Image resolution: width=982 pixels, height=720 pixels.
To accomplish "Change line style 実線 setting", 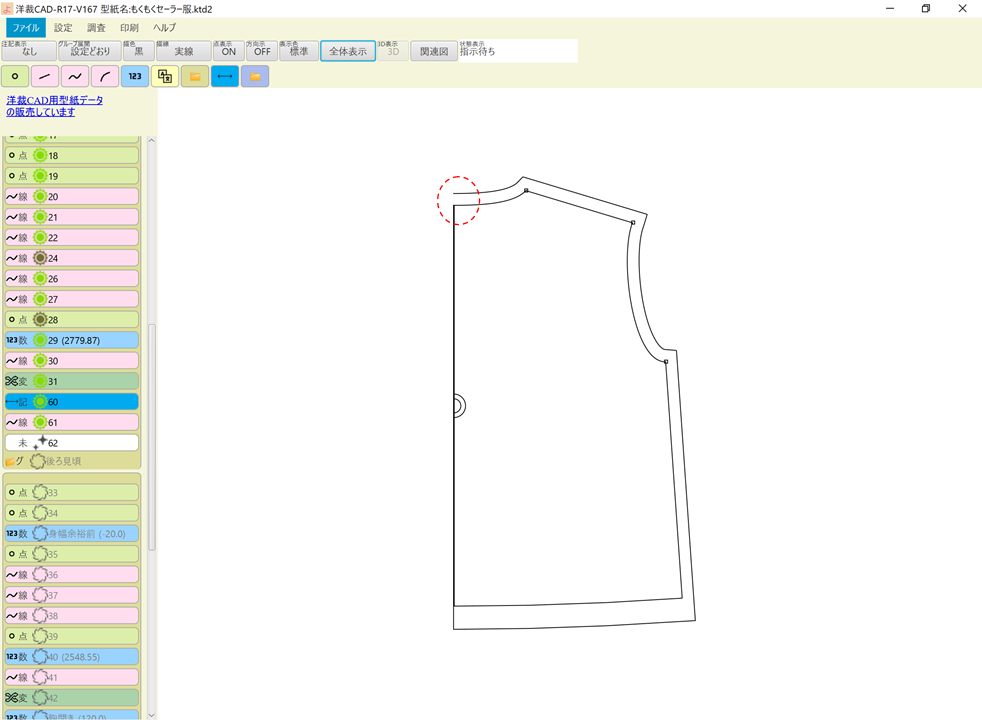I will (183, 51).
